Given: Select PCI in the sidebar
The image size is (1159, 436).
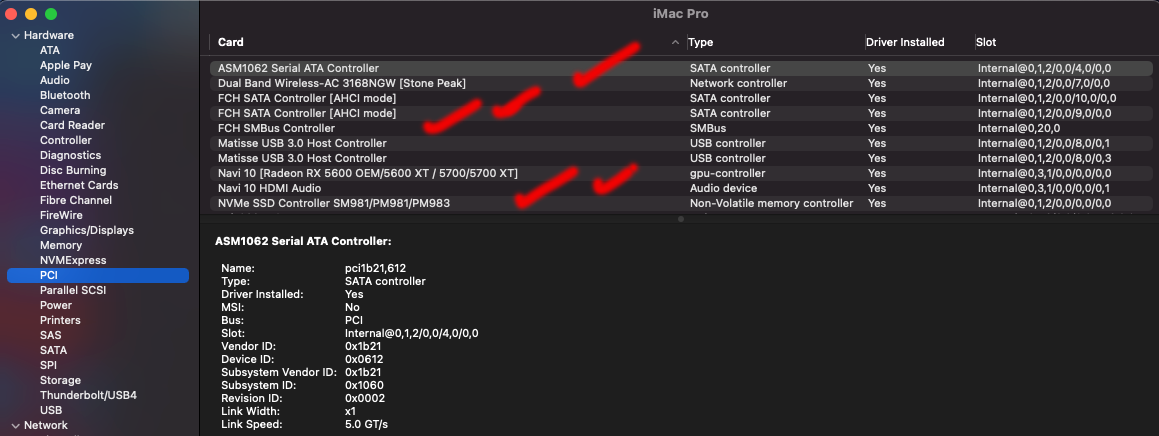Looking at the screenshot, I should point(49,275).
